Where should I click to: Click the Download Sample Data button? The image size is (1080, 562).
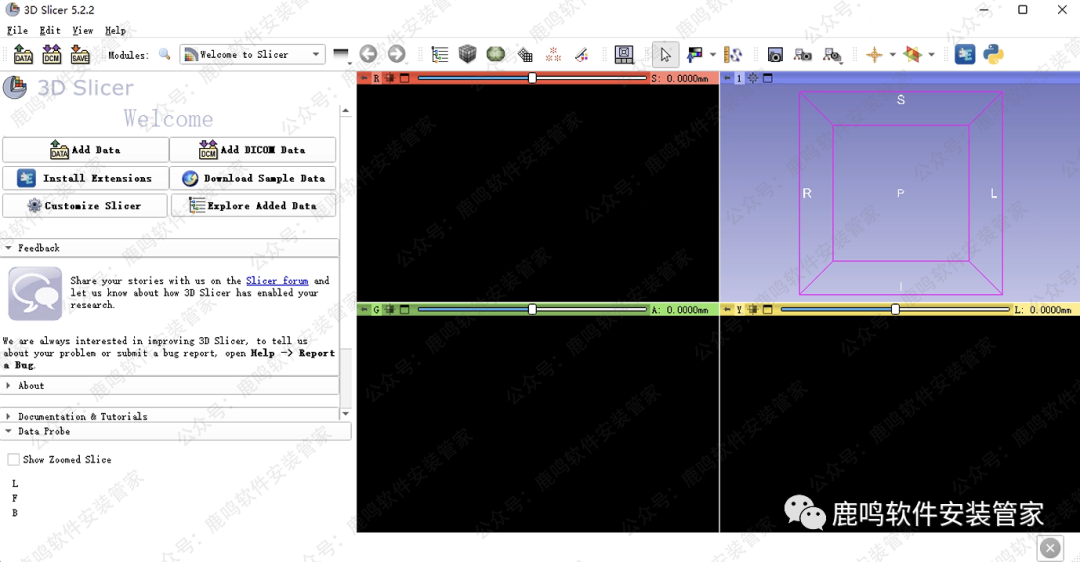[253, 178]
